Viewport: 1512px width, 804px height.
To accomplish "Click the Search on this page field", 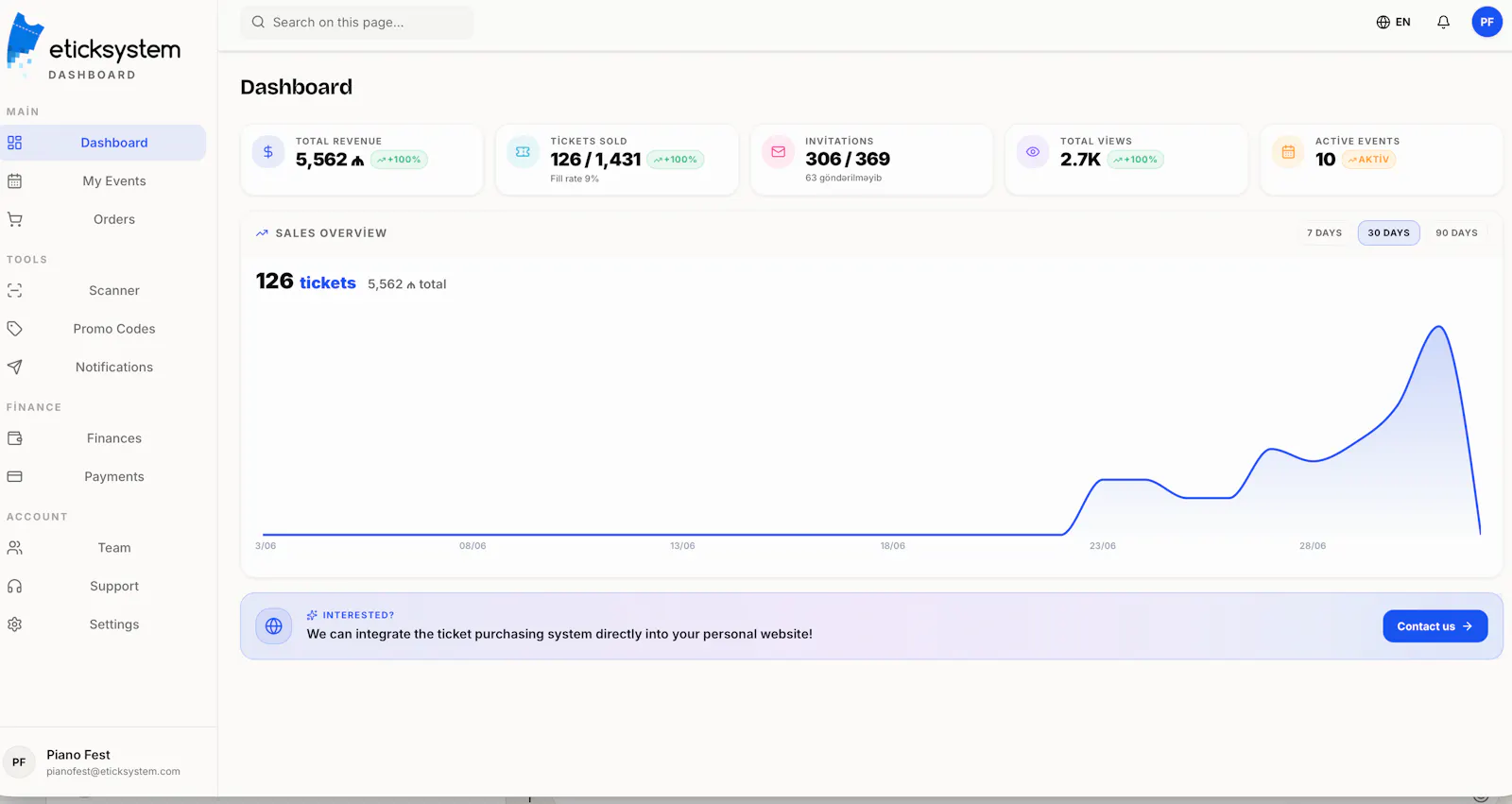I will tap(357, 22).
